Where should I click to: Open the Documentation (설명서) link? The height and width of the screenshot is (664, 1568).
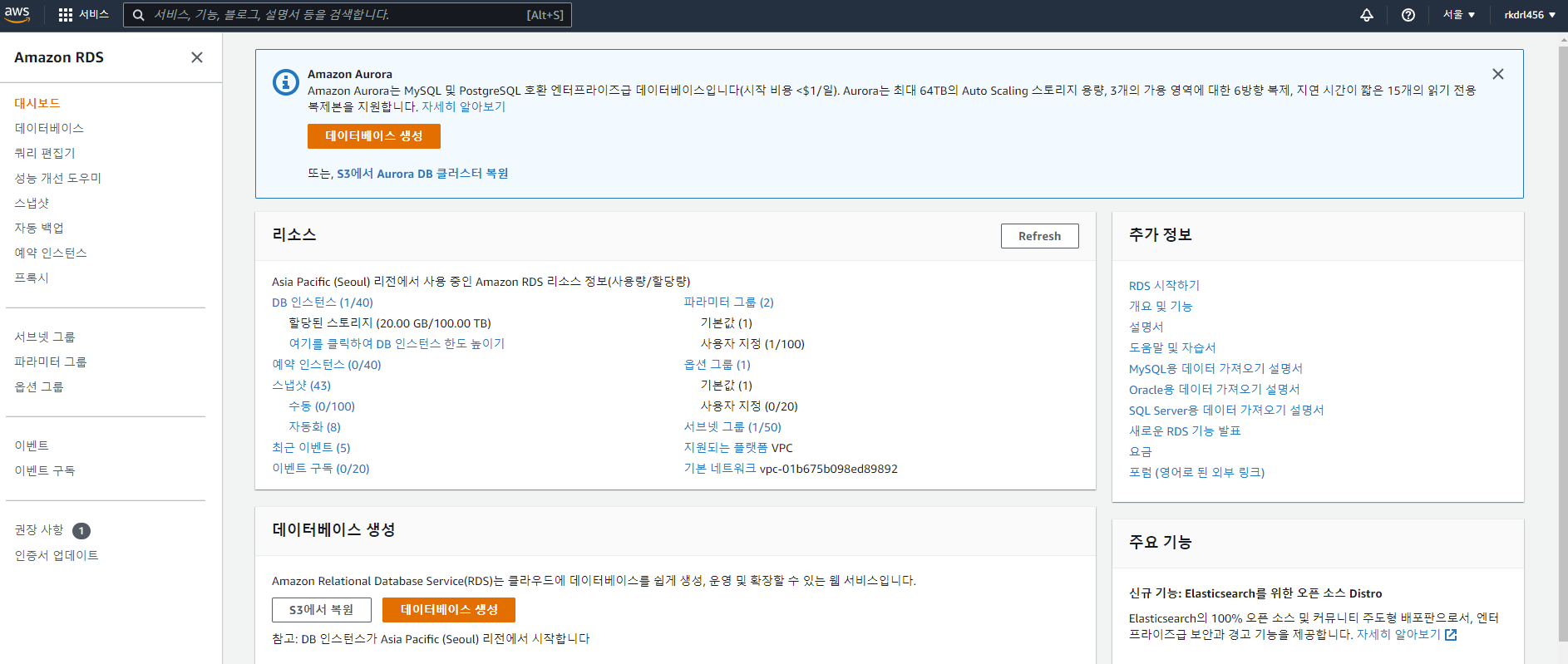click(x=1146, y=327)
